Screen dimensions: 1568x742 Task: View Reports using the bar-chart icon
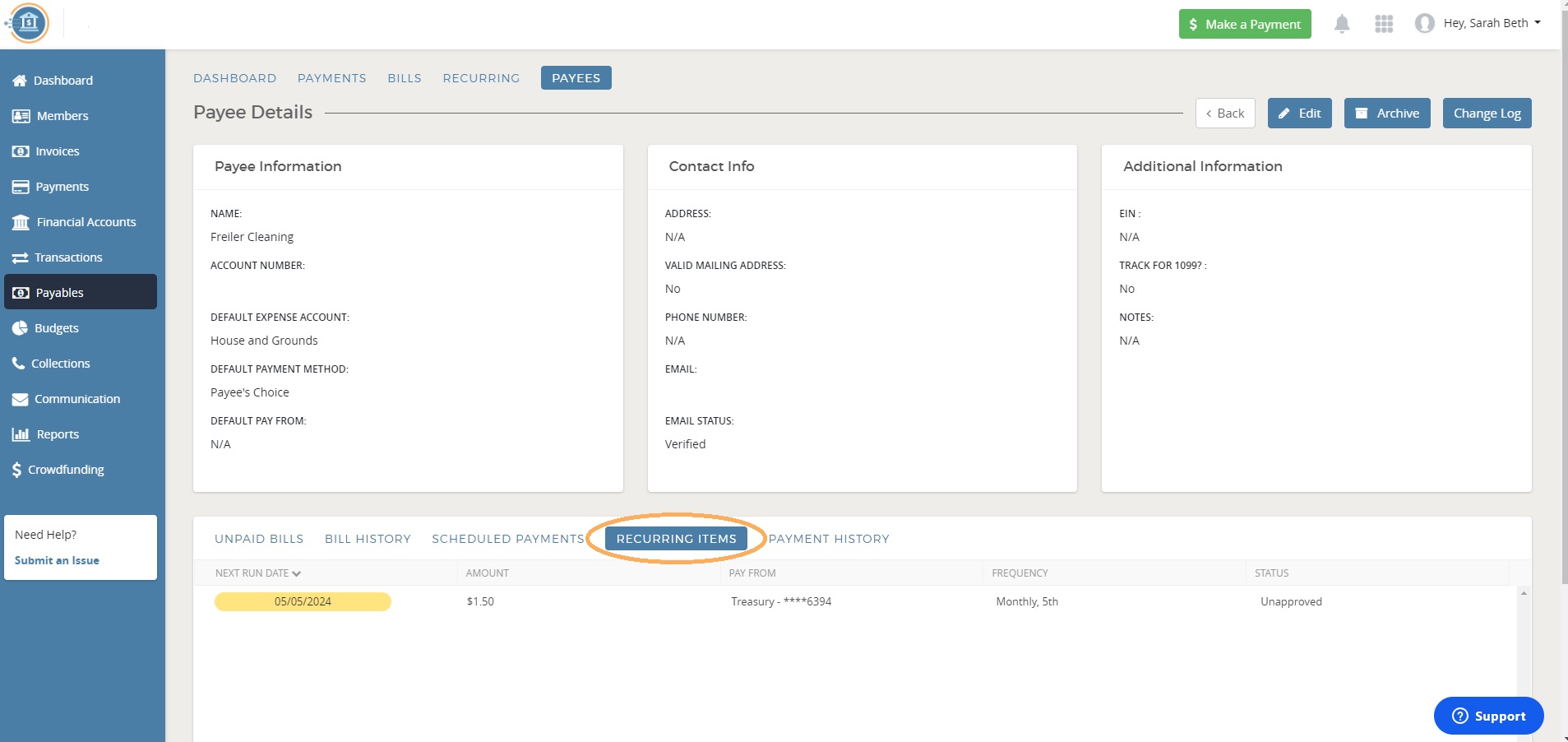click(21, 434)
